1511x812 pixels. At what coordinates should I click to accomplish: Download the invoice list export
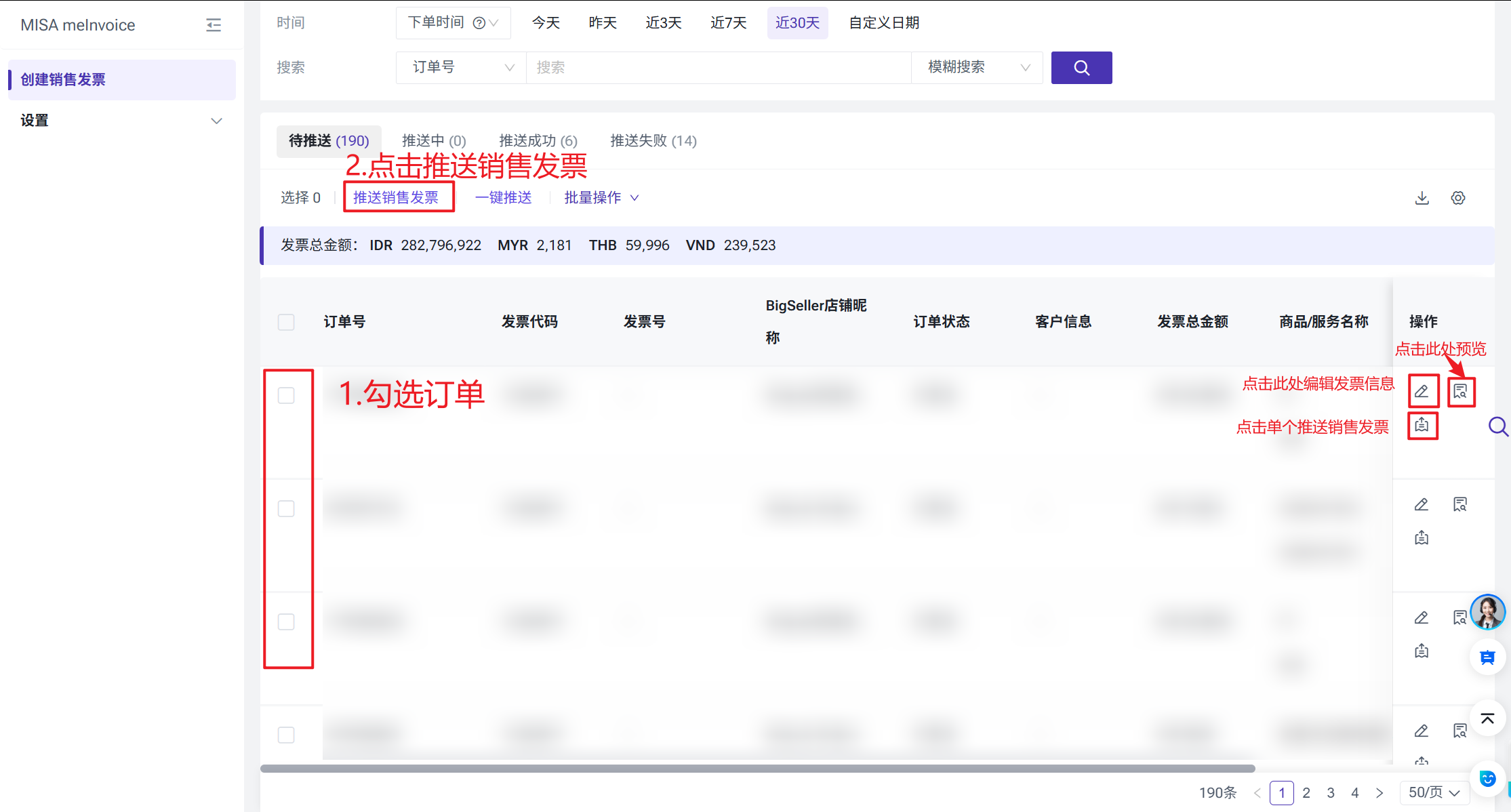coord(1422,198)
